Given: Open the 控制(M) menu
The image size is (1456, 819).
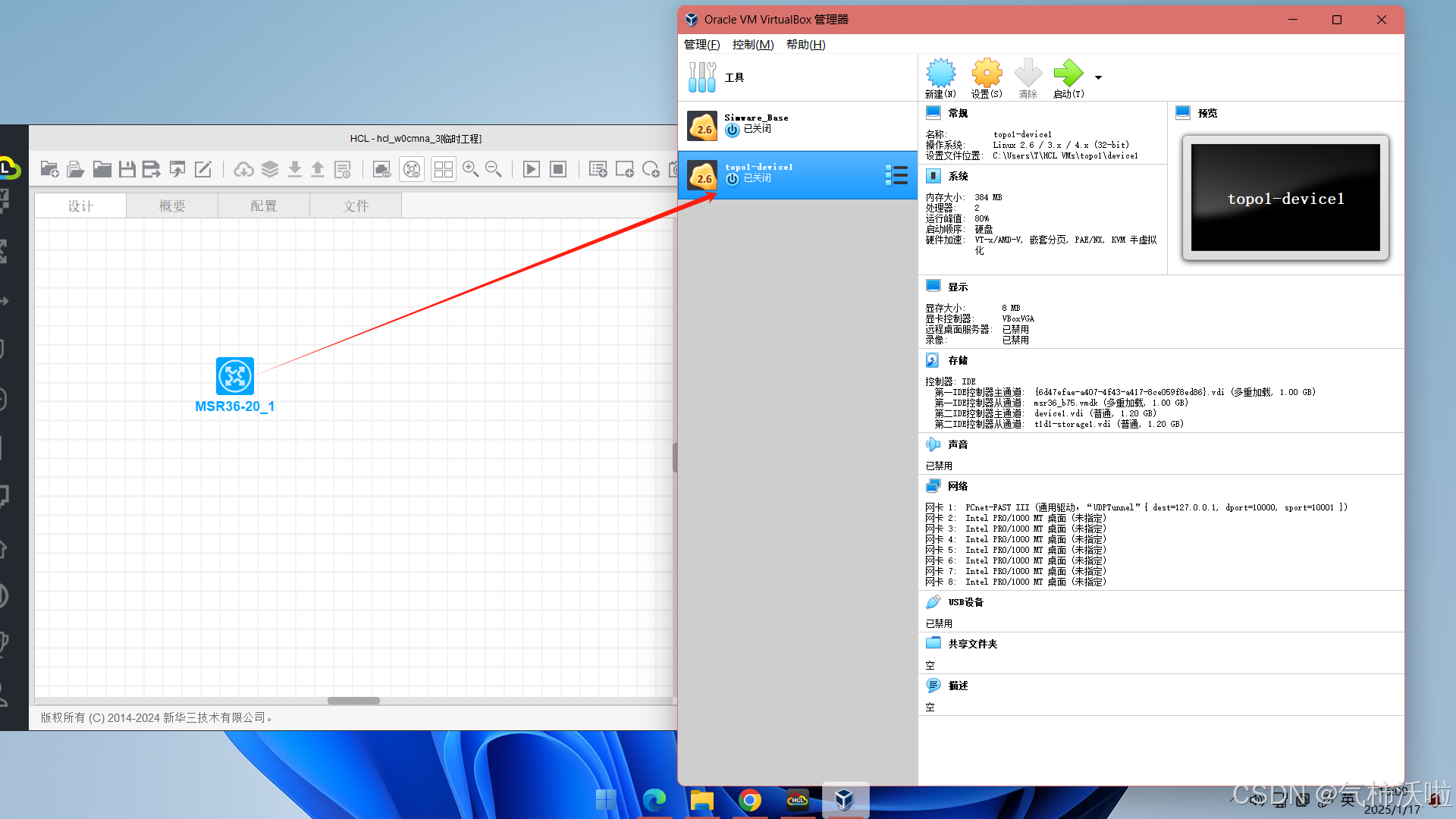Looking at the screenshot, I should 752,45.
